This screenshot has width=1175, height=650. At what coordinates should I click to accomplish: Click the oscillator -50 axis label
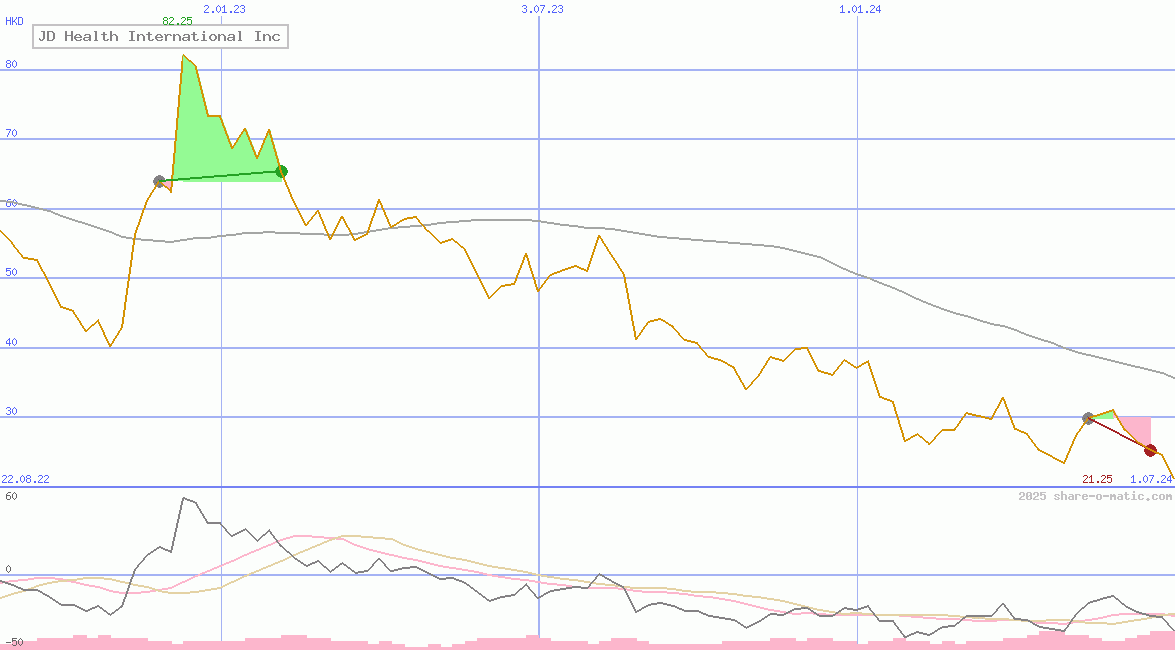coord(12,643)
